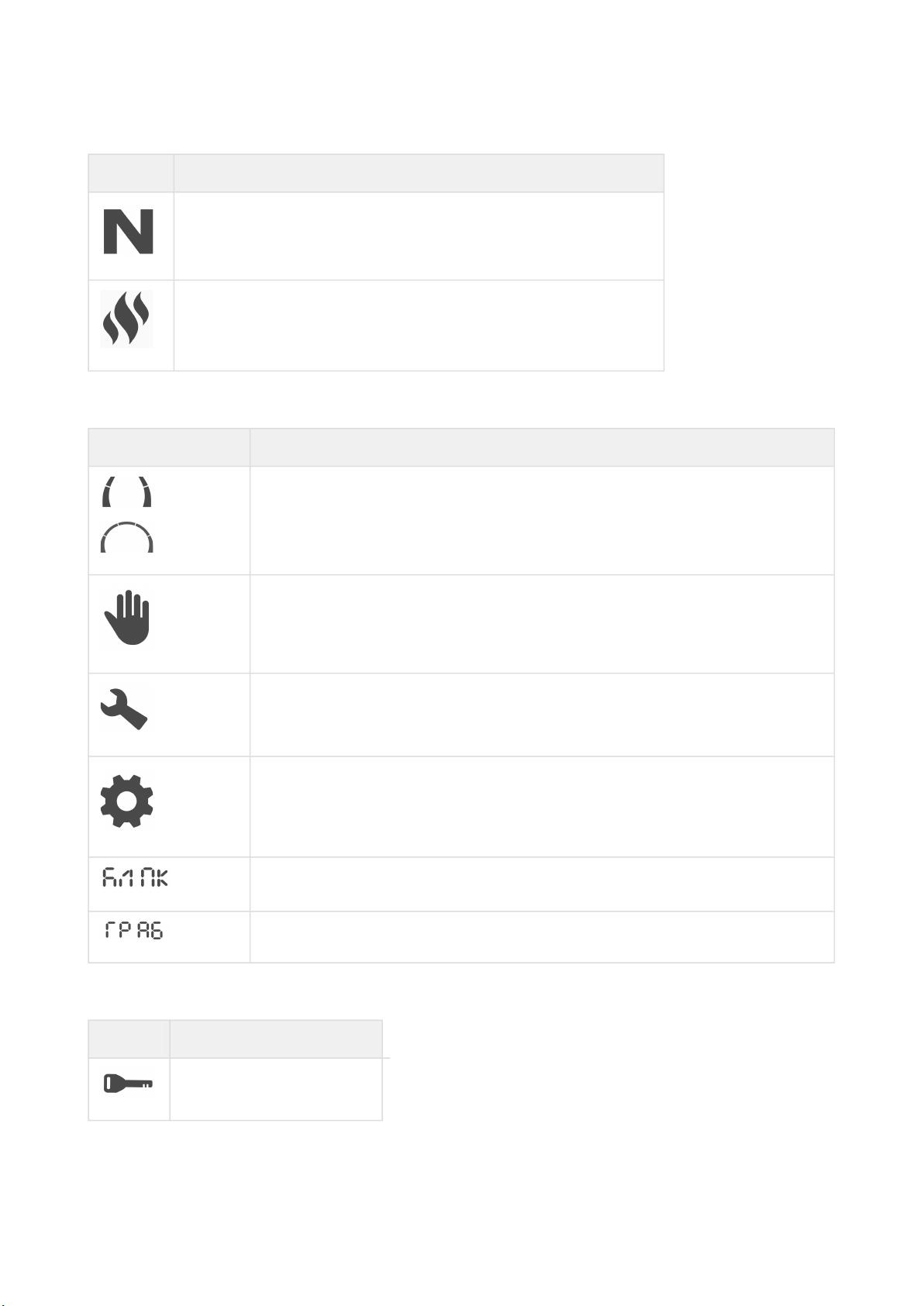The width and height of the screenshot is (924, 1306).
Task: Open the gear settings icon
Action: 126,801
